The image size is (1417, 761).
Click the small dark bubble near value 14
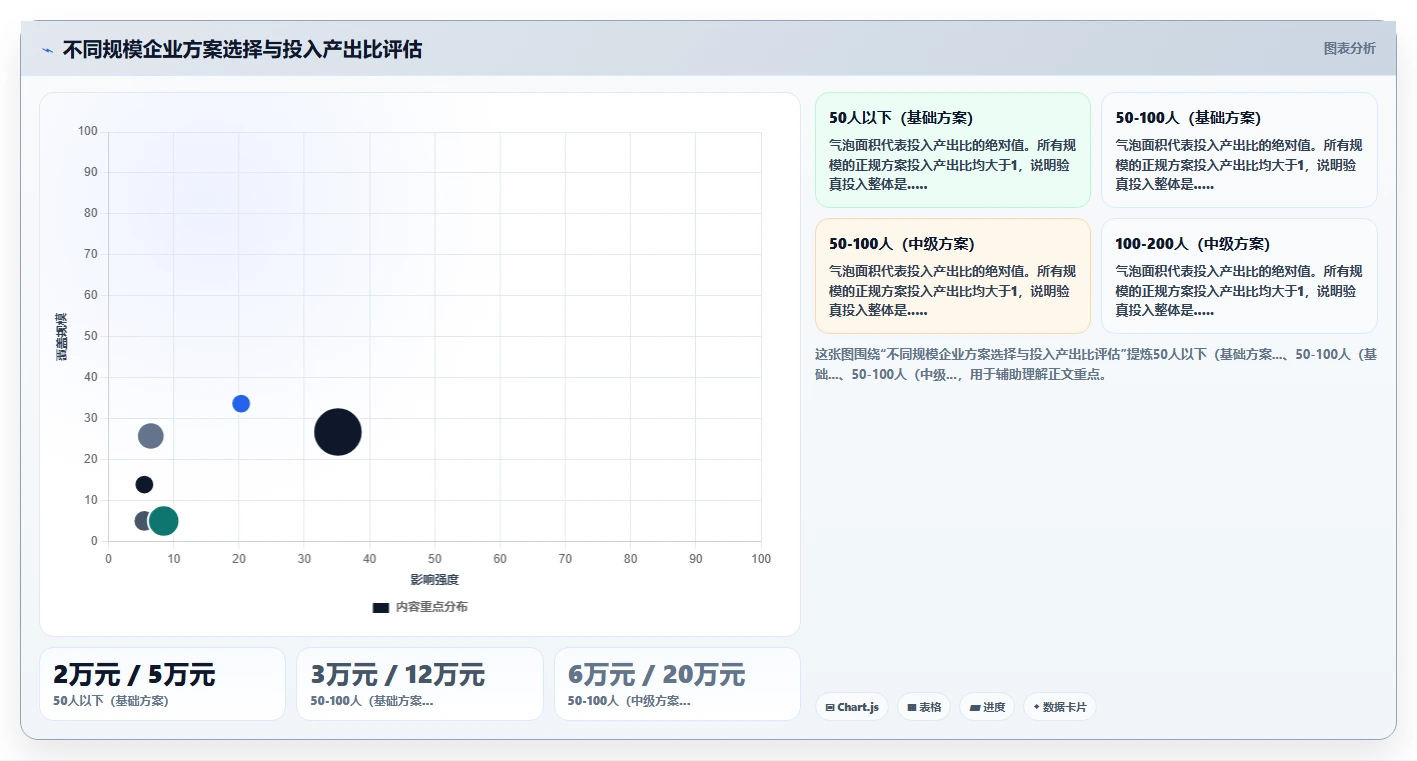coord(144,485)
